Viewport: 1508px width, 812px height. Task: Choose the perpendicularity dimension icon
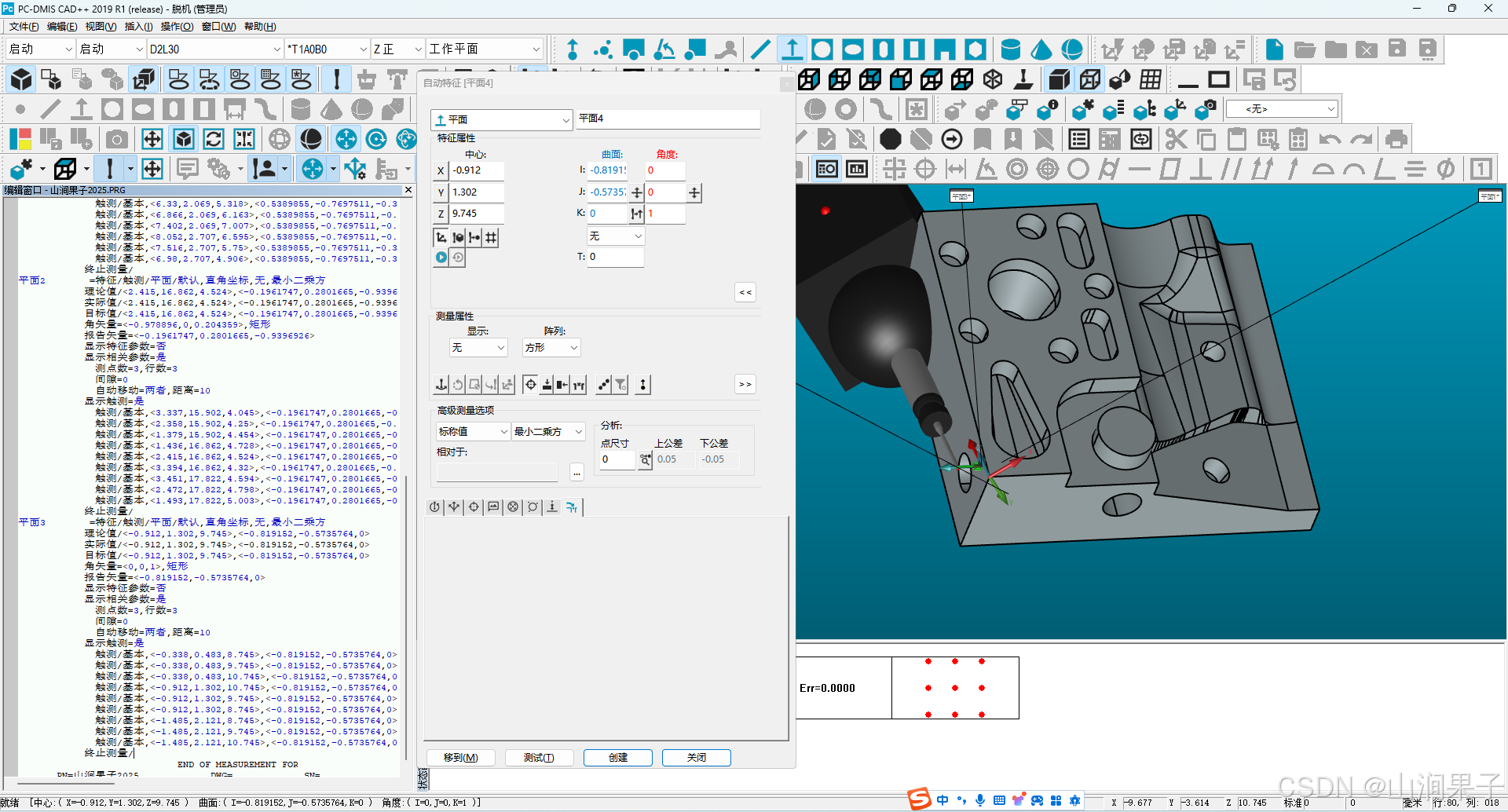tap(1201, 169)
